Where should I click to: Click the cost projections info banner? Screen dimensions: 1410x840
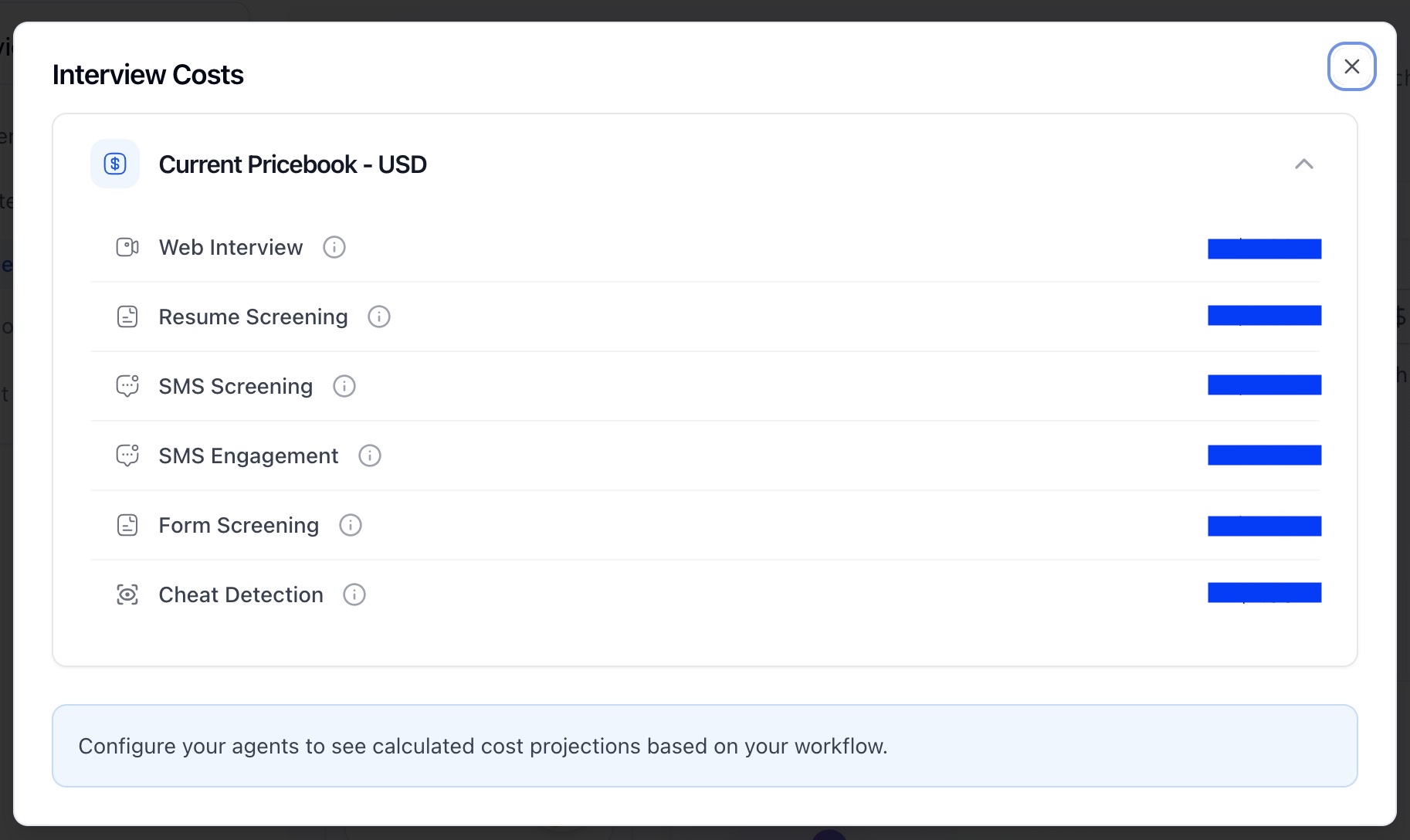point(704,746)
